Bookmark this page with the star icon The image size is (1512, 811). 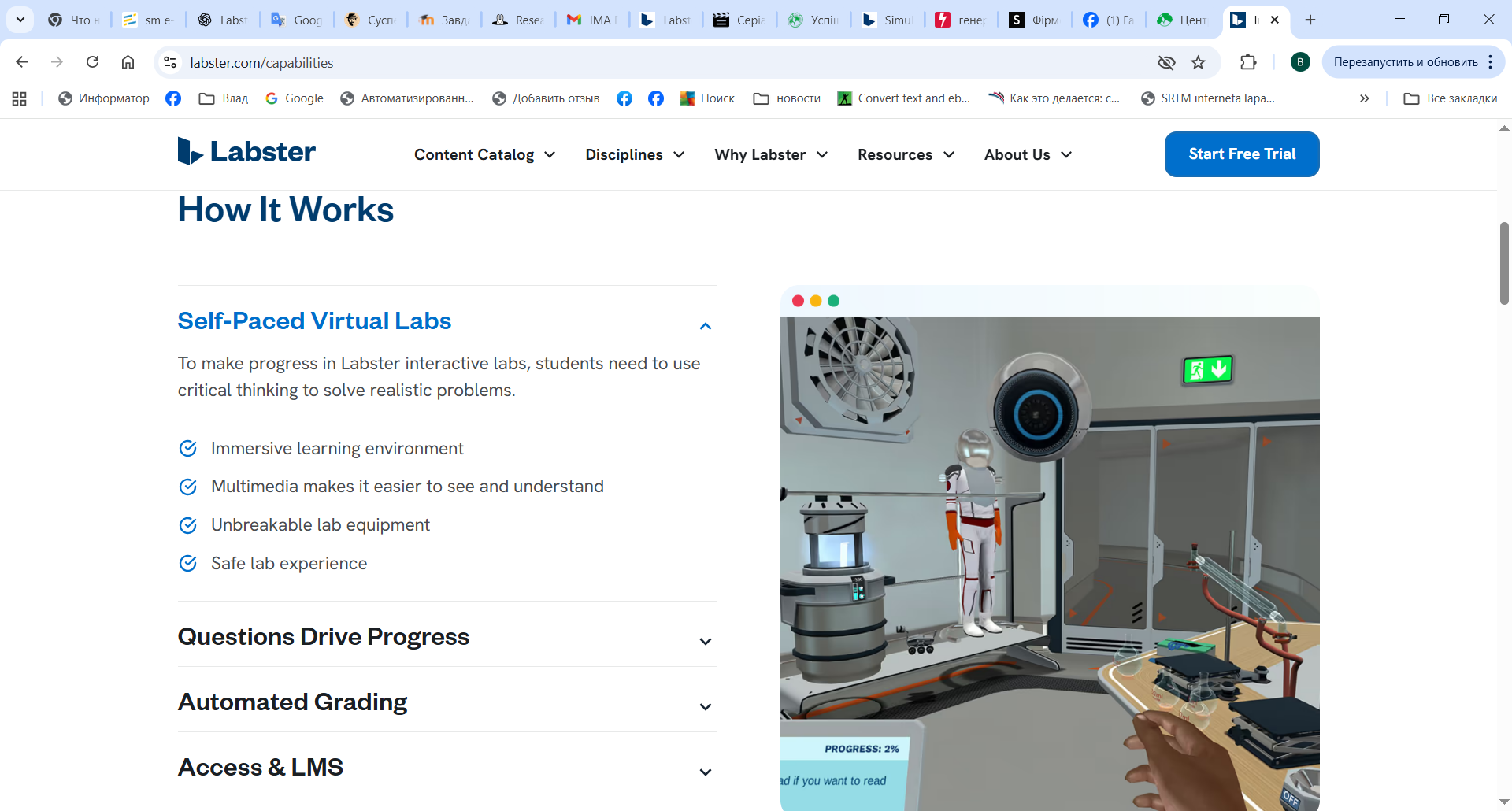click(x=1198, y=62)
